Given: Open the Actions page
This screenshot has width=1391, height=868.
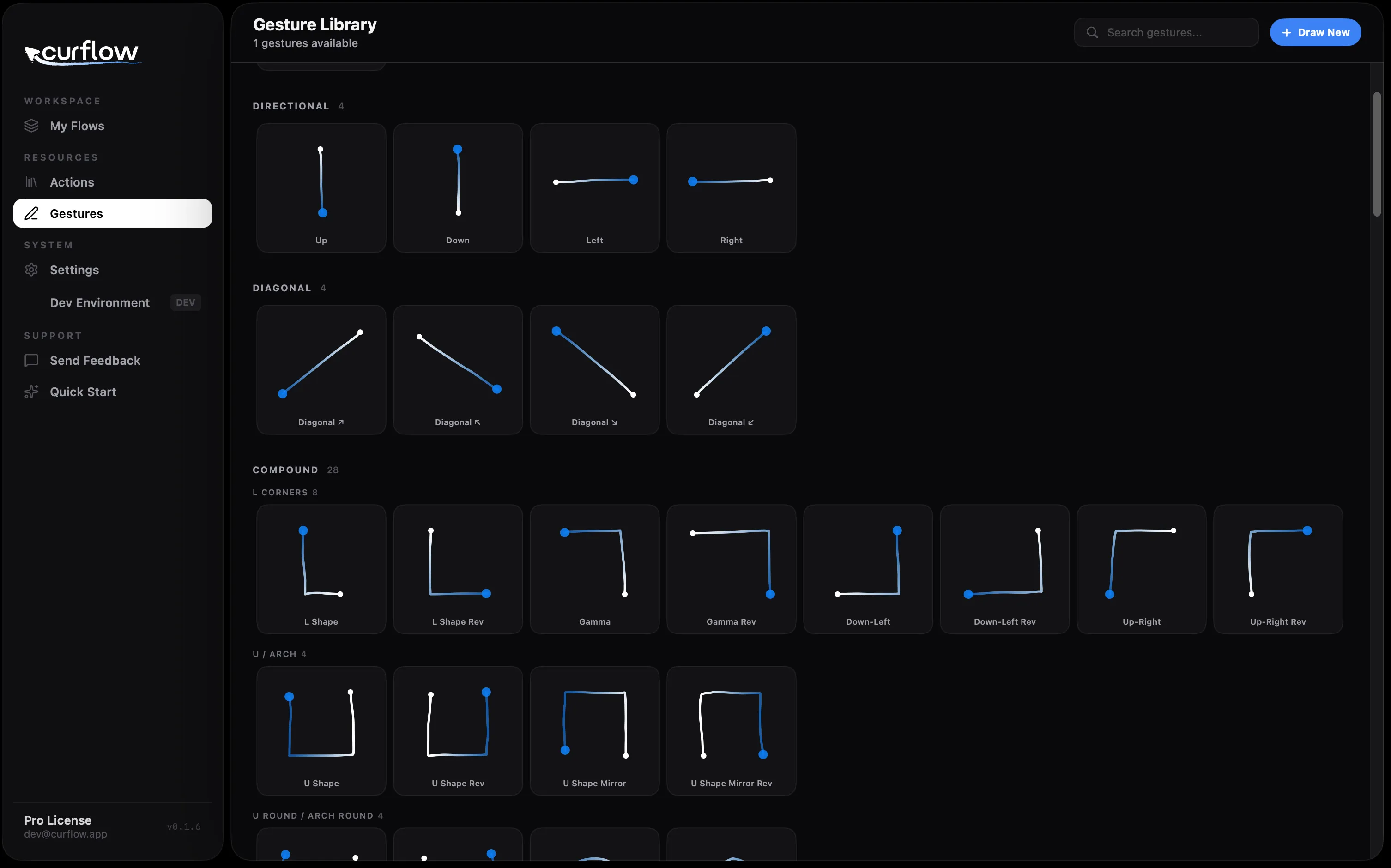Looking at the screenshot, I should pos(113,182).
